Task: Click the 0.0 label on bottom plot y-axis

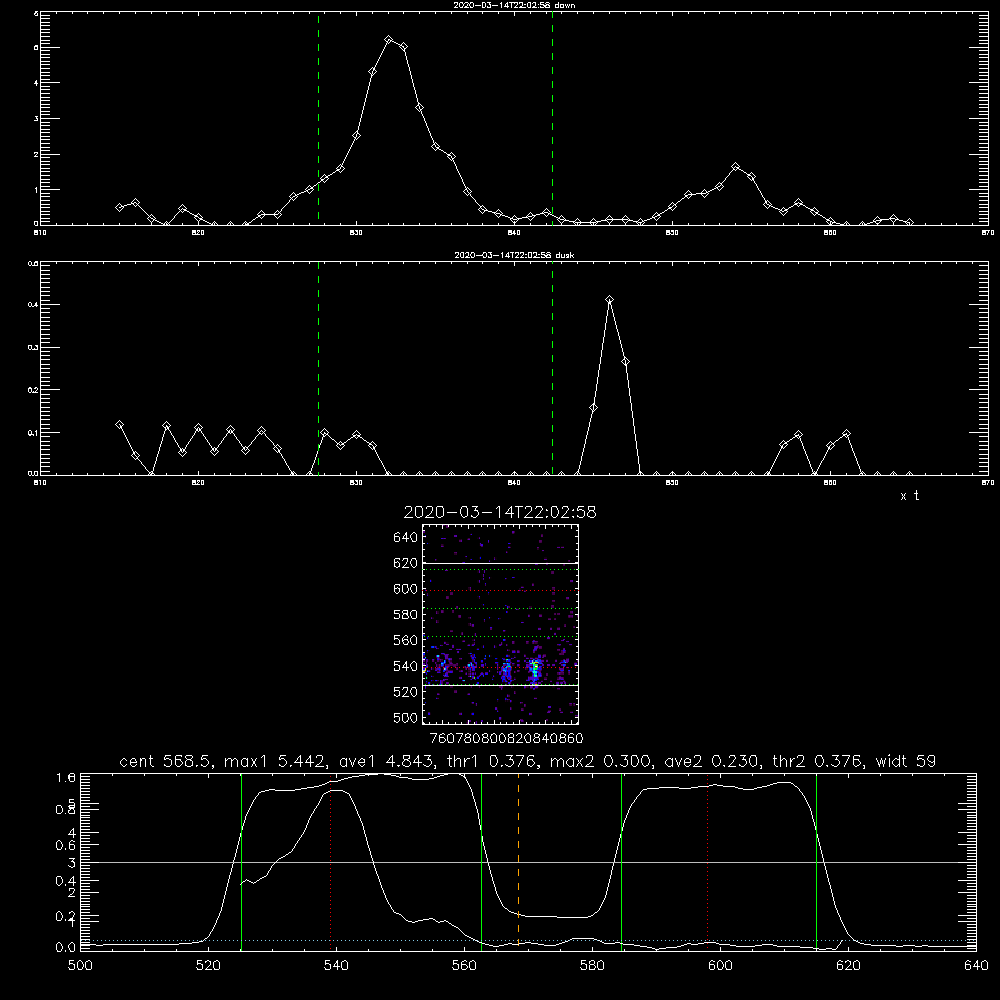Action: point(66,948)
